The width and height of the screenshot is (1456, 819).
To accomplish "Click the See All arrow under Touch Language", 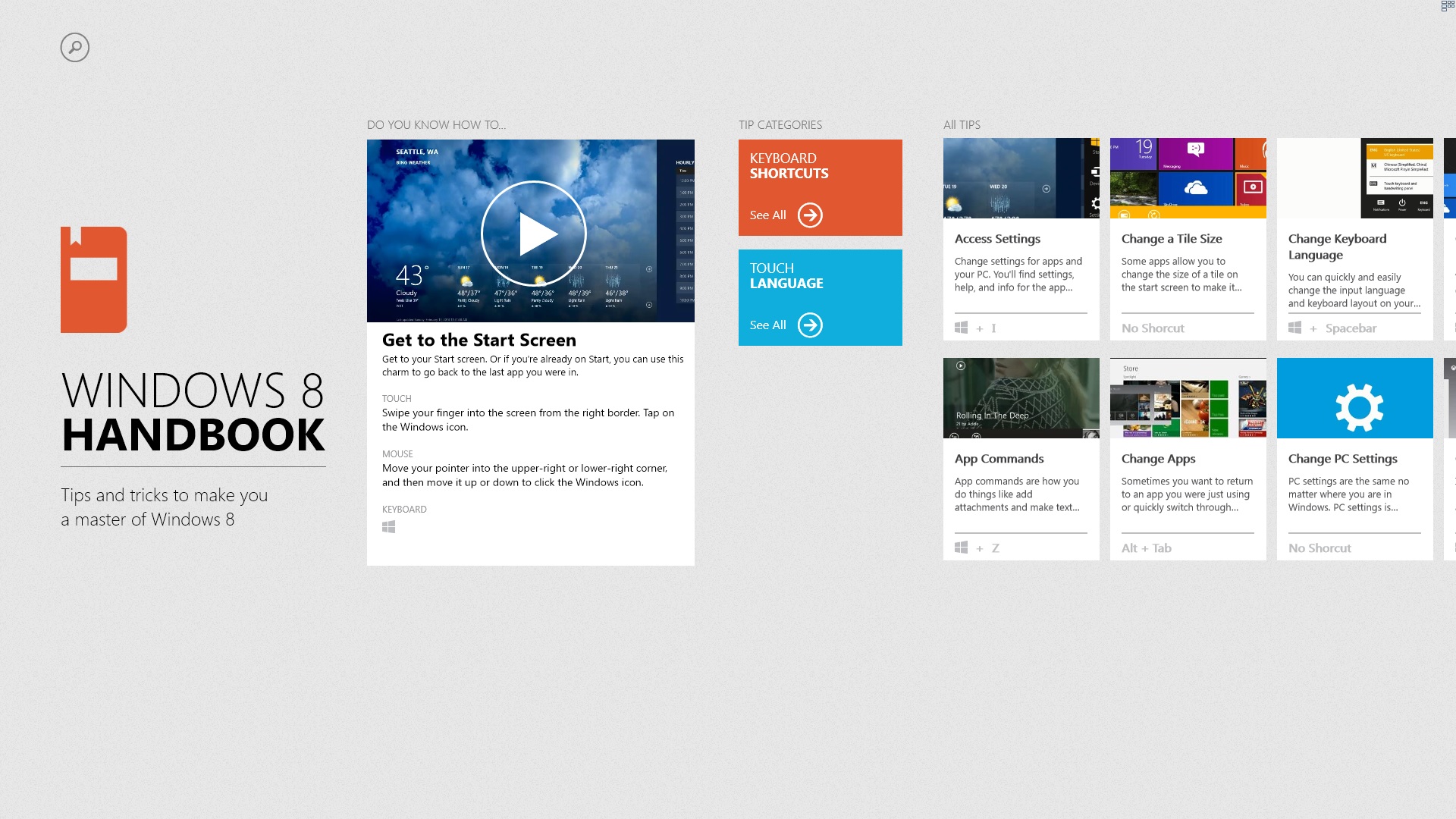I will click(810, 325).
